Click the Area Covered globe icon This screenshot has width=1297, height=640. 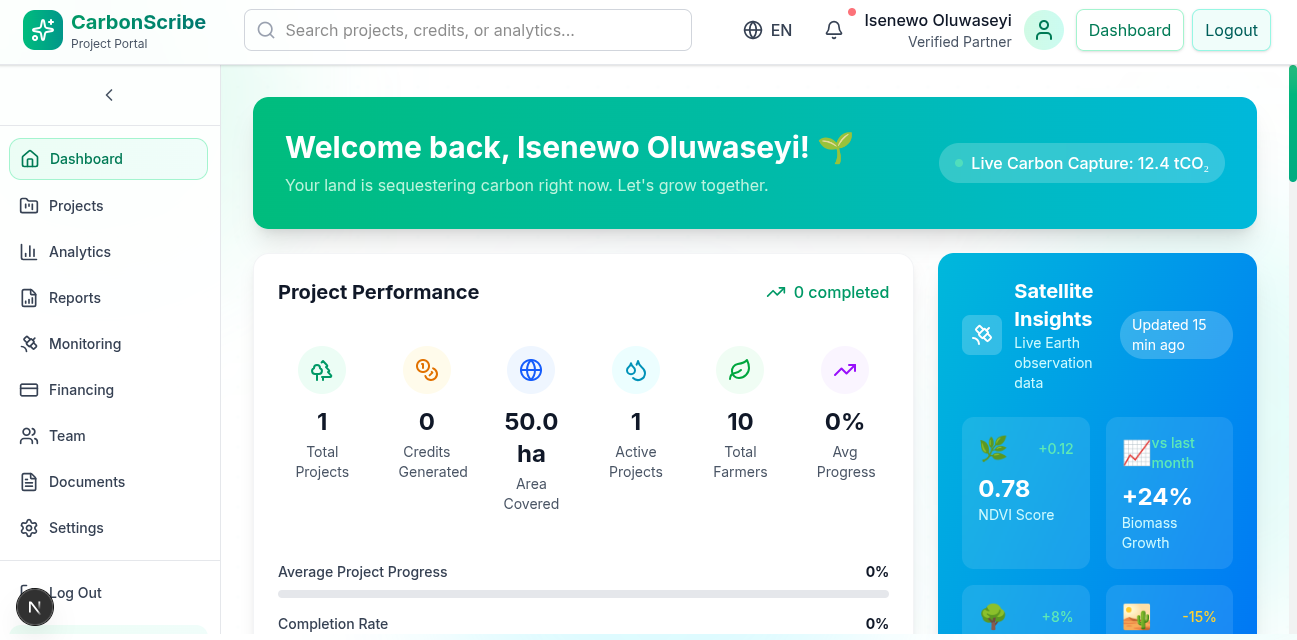click(531, 371)
